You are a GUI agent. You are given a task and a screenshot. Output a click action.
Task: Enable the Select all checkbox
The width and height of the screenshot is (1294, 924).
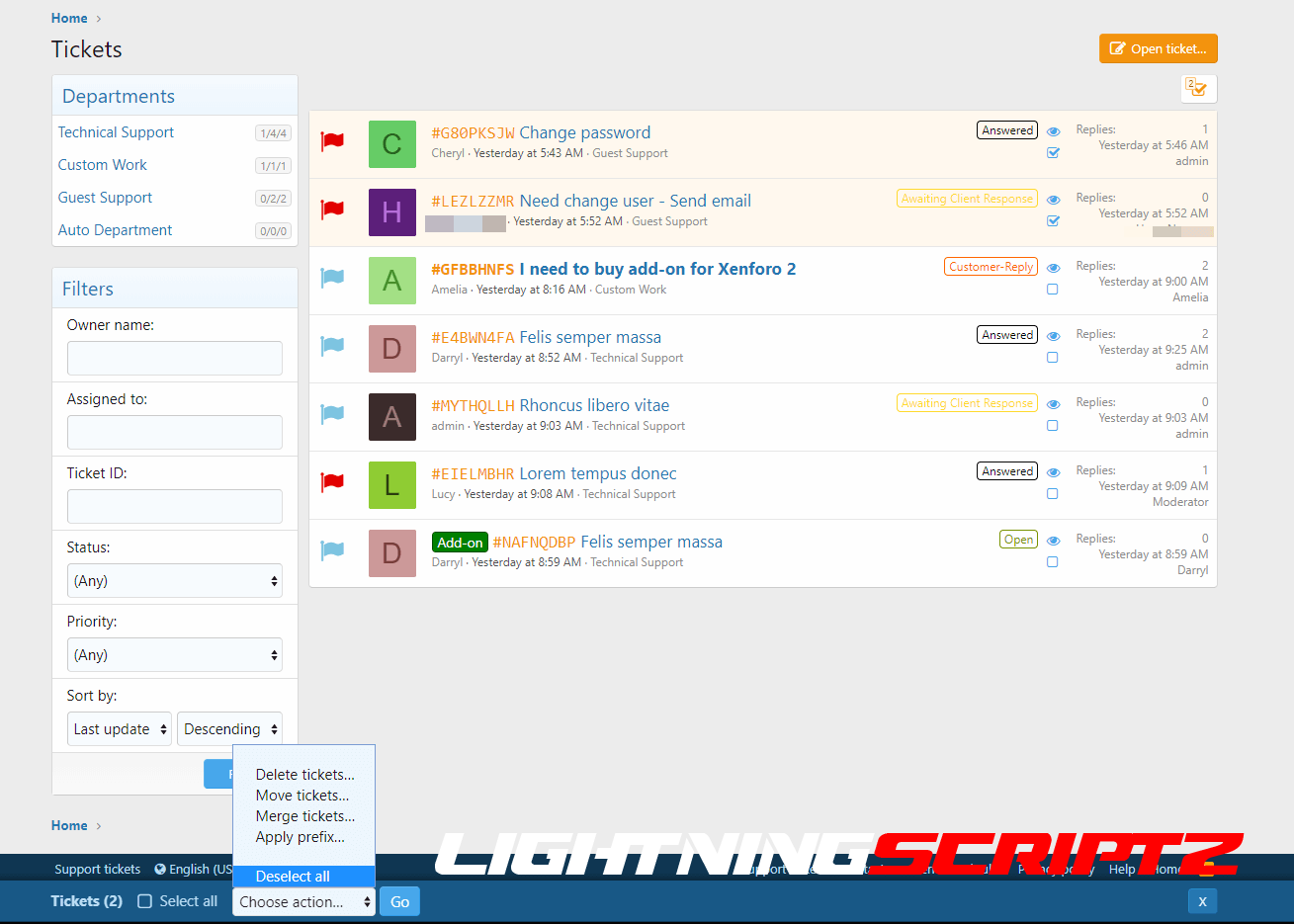click(x=145, y=901)
